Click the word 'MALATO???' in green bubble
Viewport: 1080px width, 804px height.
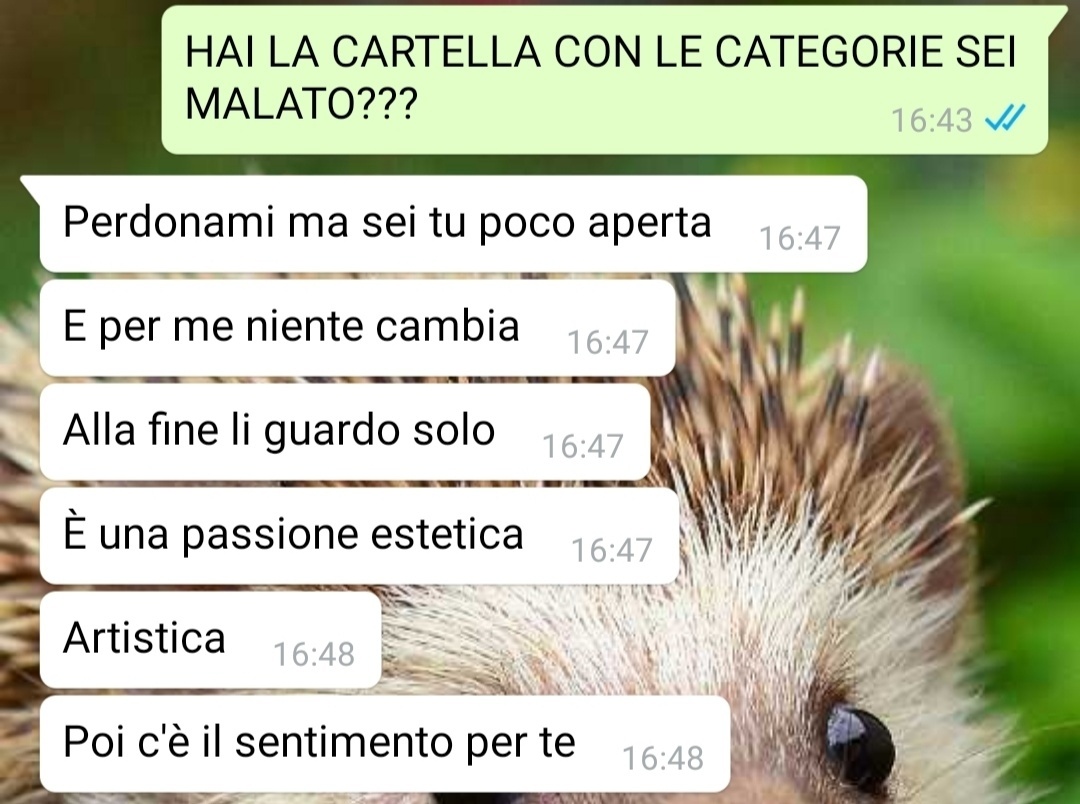[x=301, y=104]
